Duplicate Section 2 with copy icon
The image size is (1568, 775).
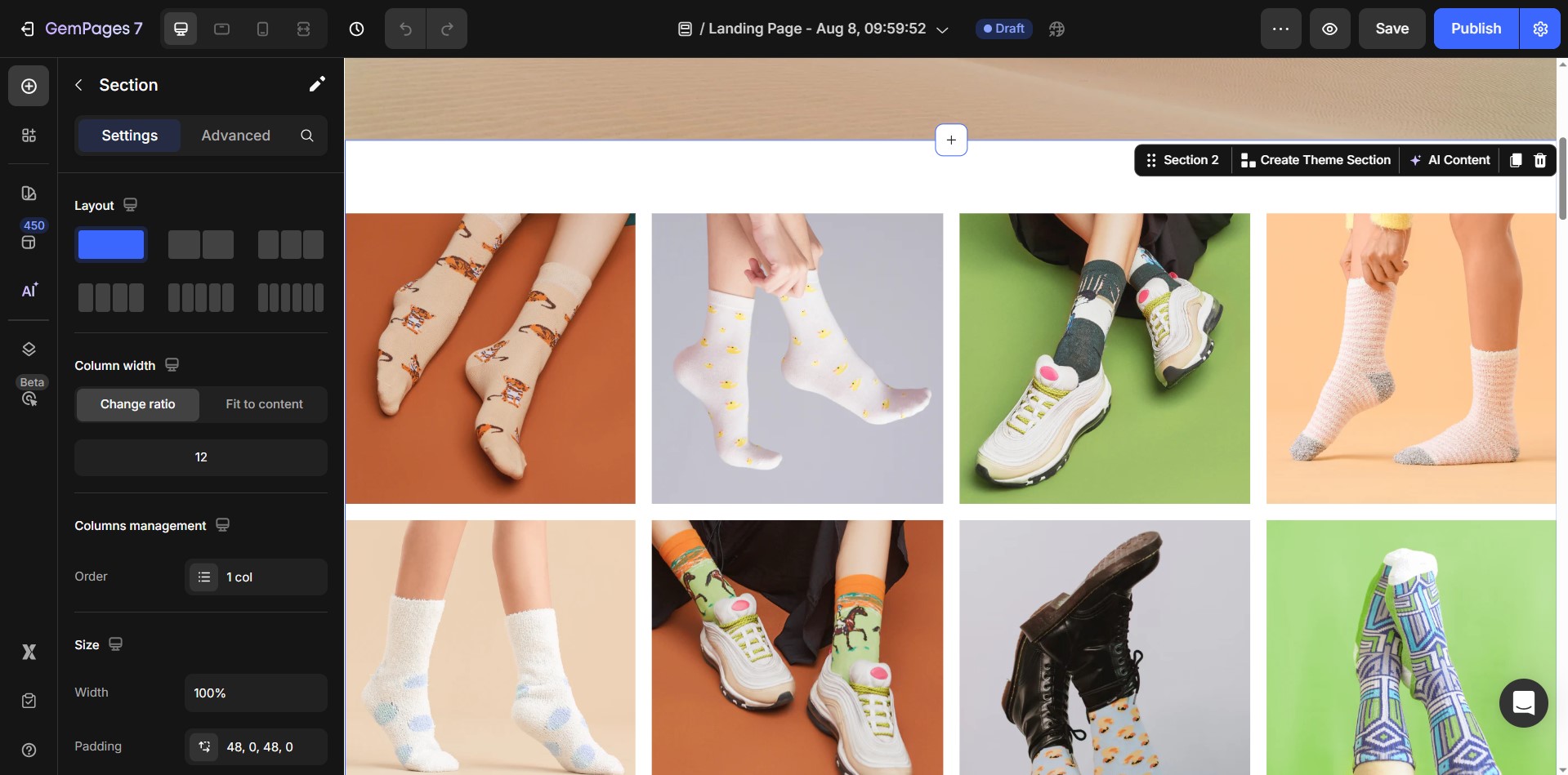1516,160
